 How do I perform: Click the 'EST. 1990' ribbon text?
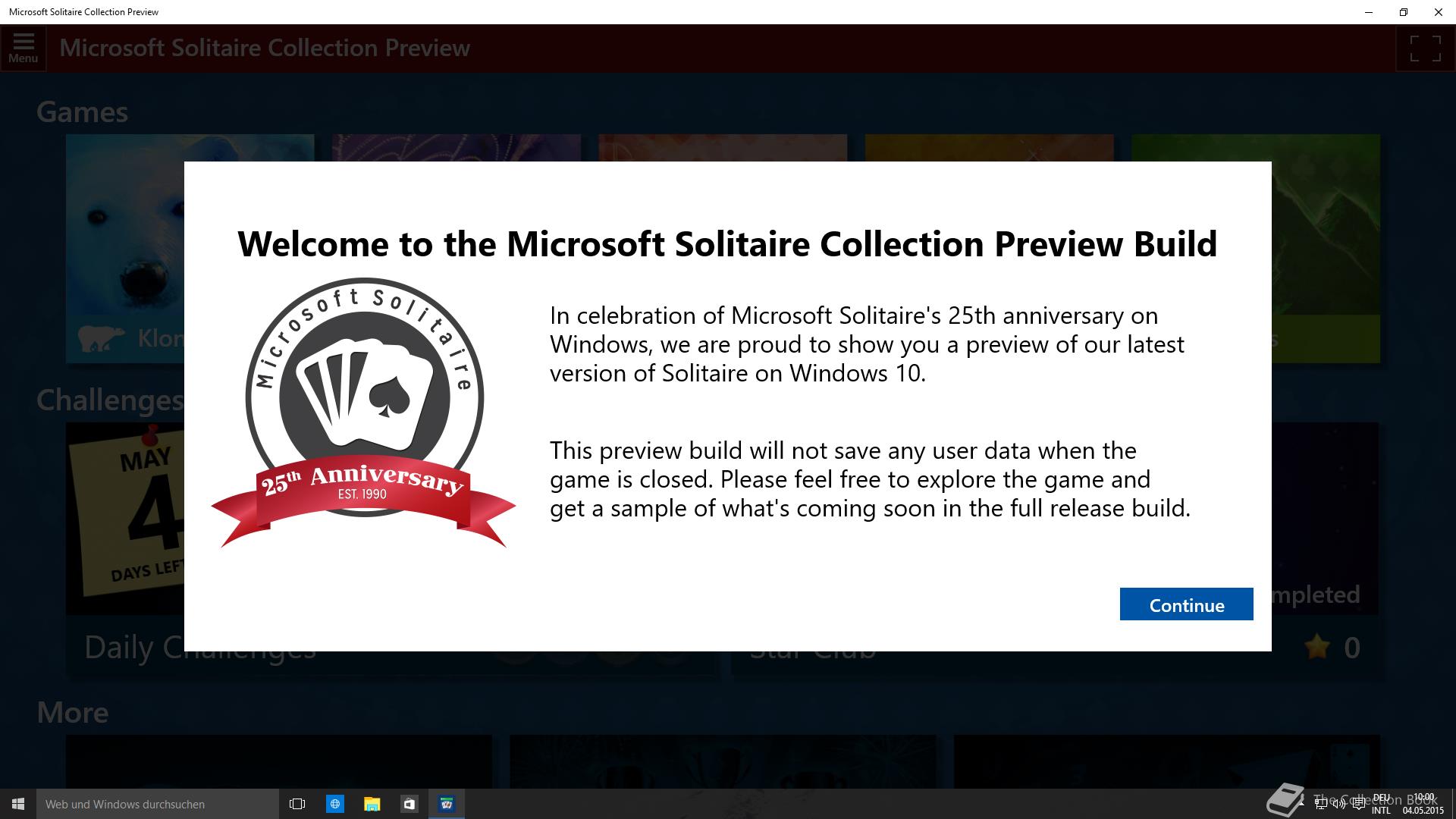point(362,494)
